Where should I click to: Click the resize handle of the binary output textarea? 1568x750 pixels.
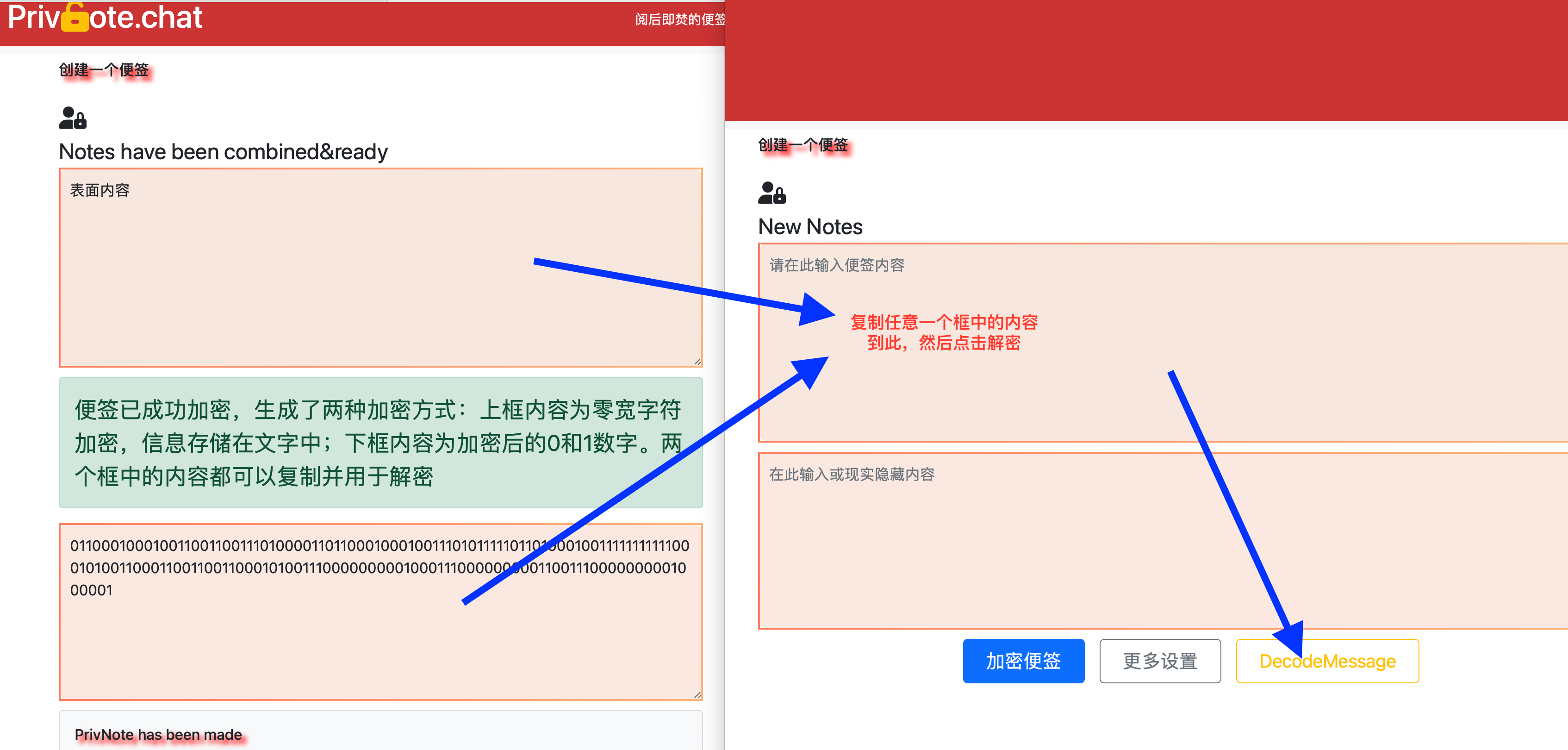697,694
